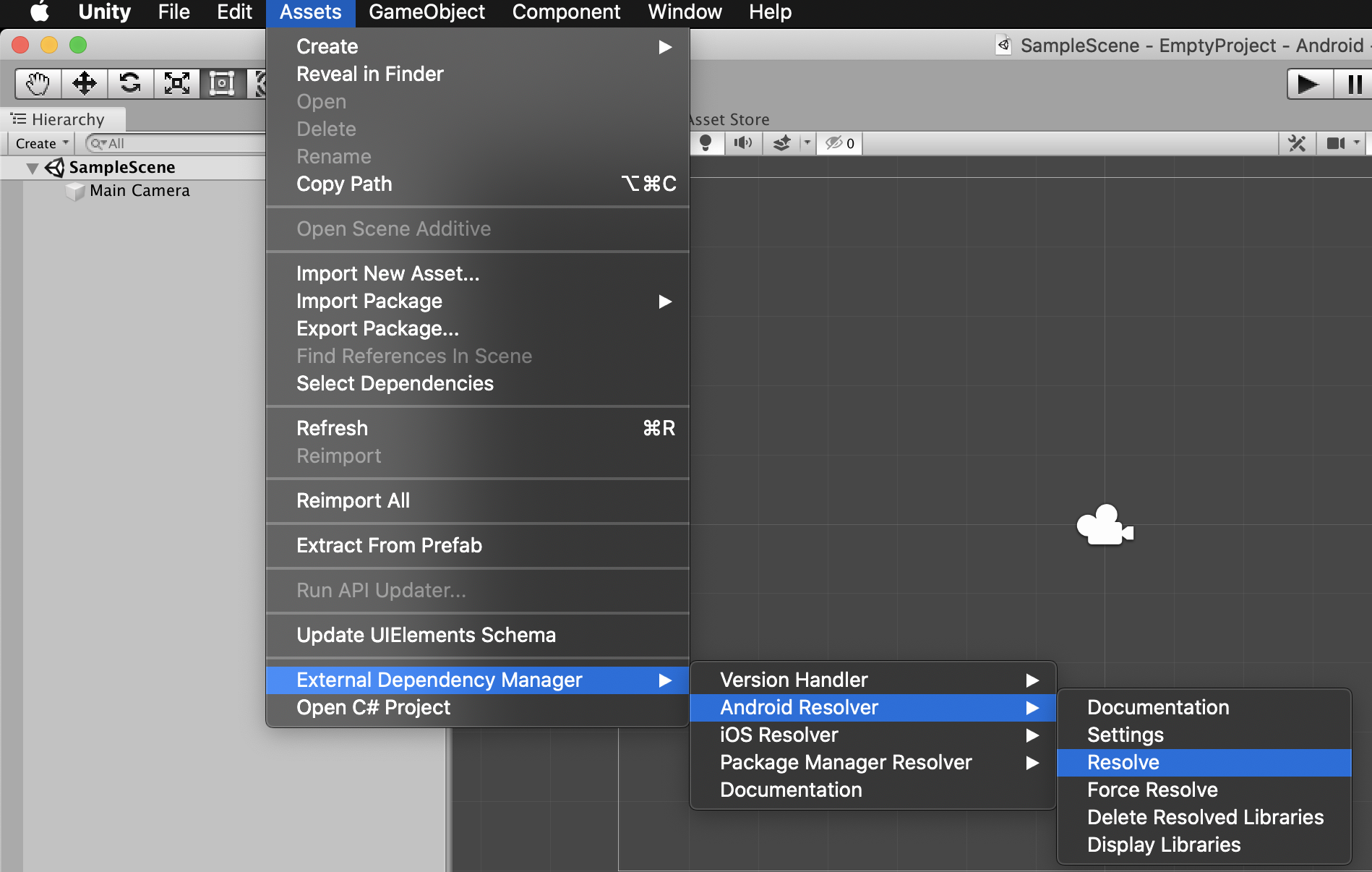Choose Reveal in Finder
The width and height of the screenshot is (1372, 872).
477,74
